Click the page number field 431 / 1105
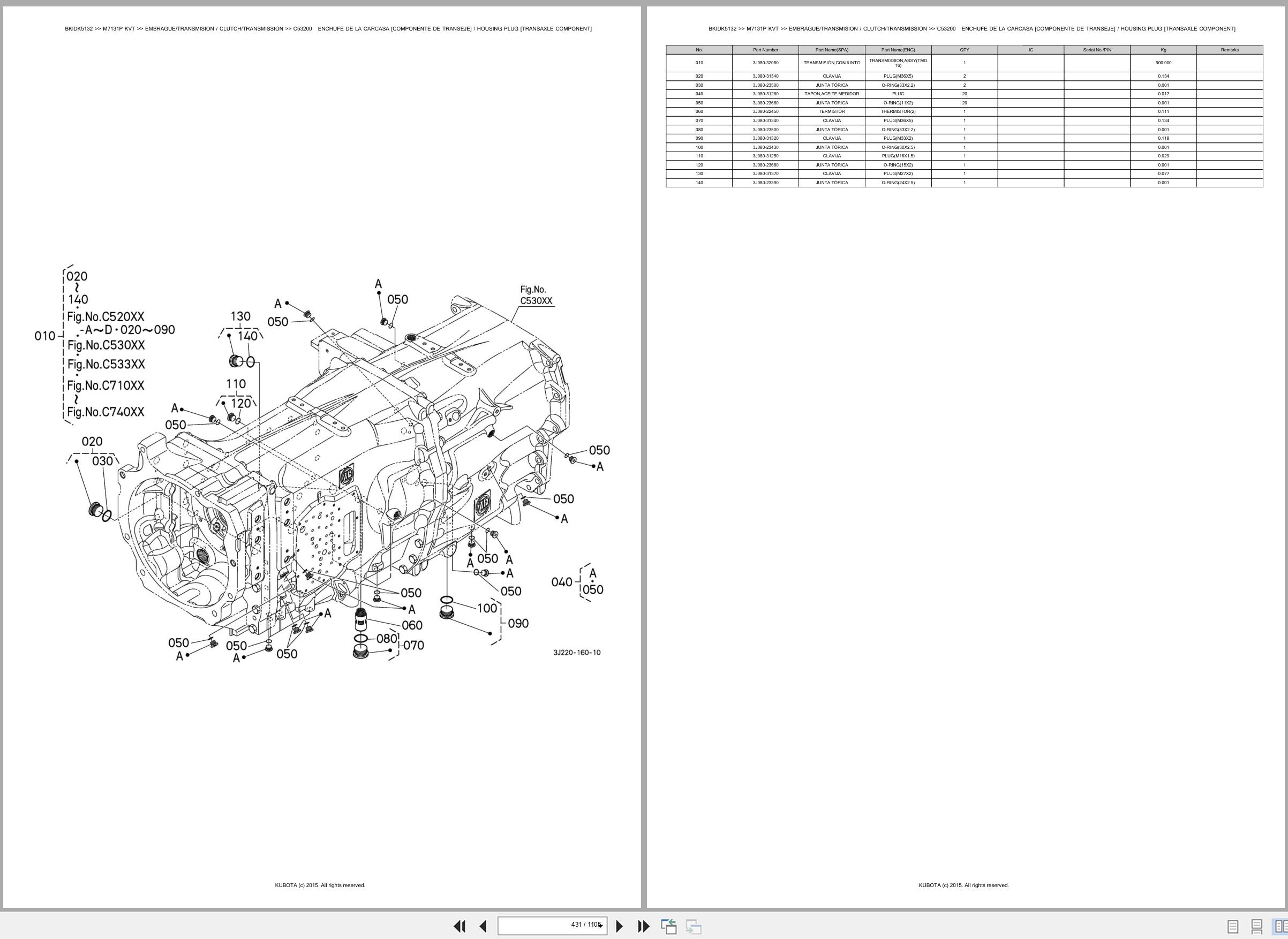The image size is (1288, 939). (552, 926)
